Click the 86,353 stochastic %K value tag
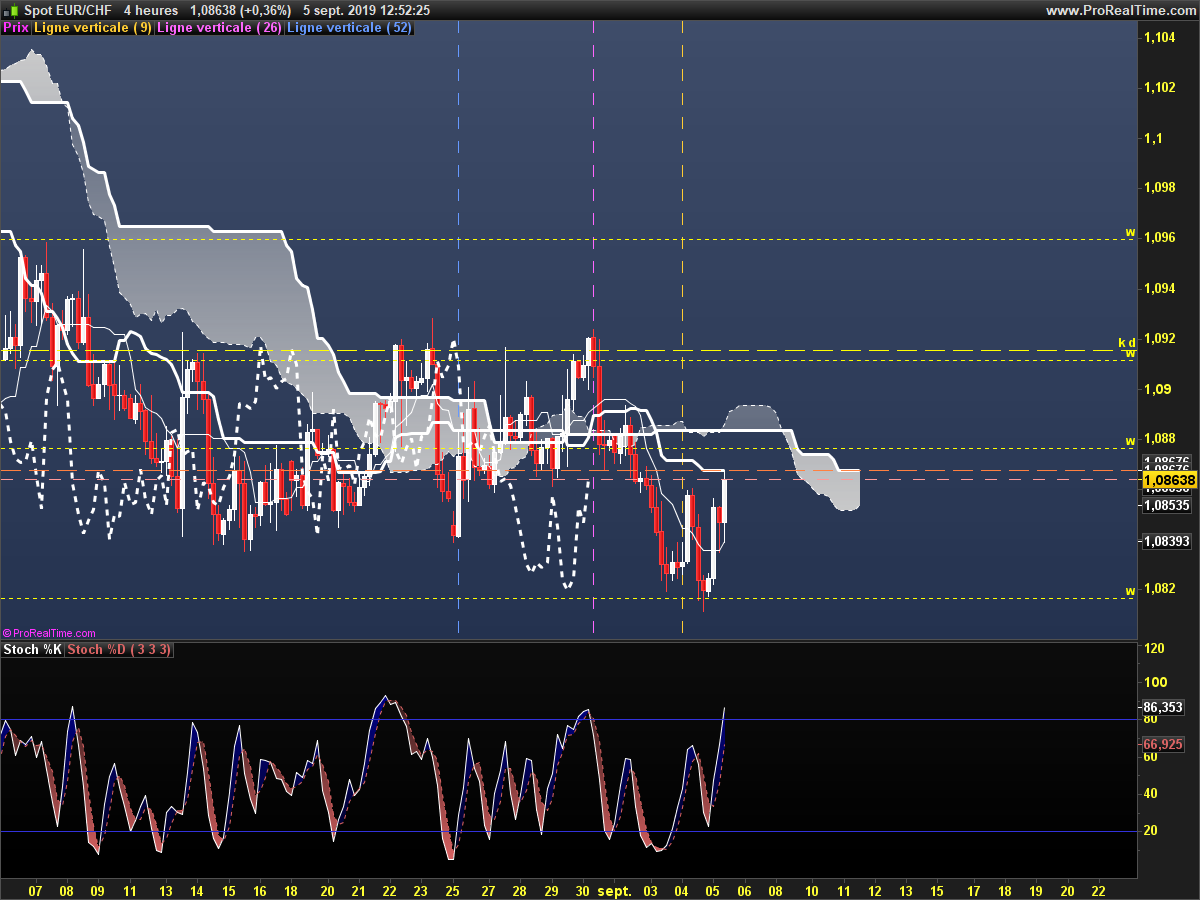This screenshot has height=900, width=1200. click(x=1163, y=707)
